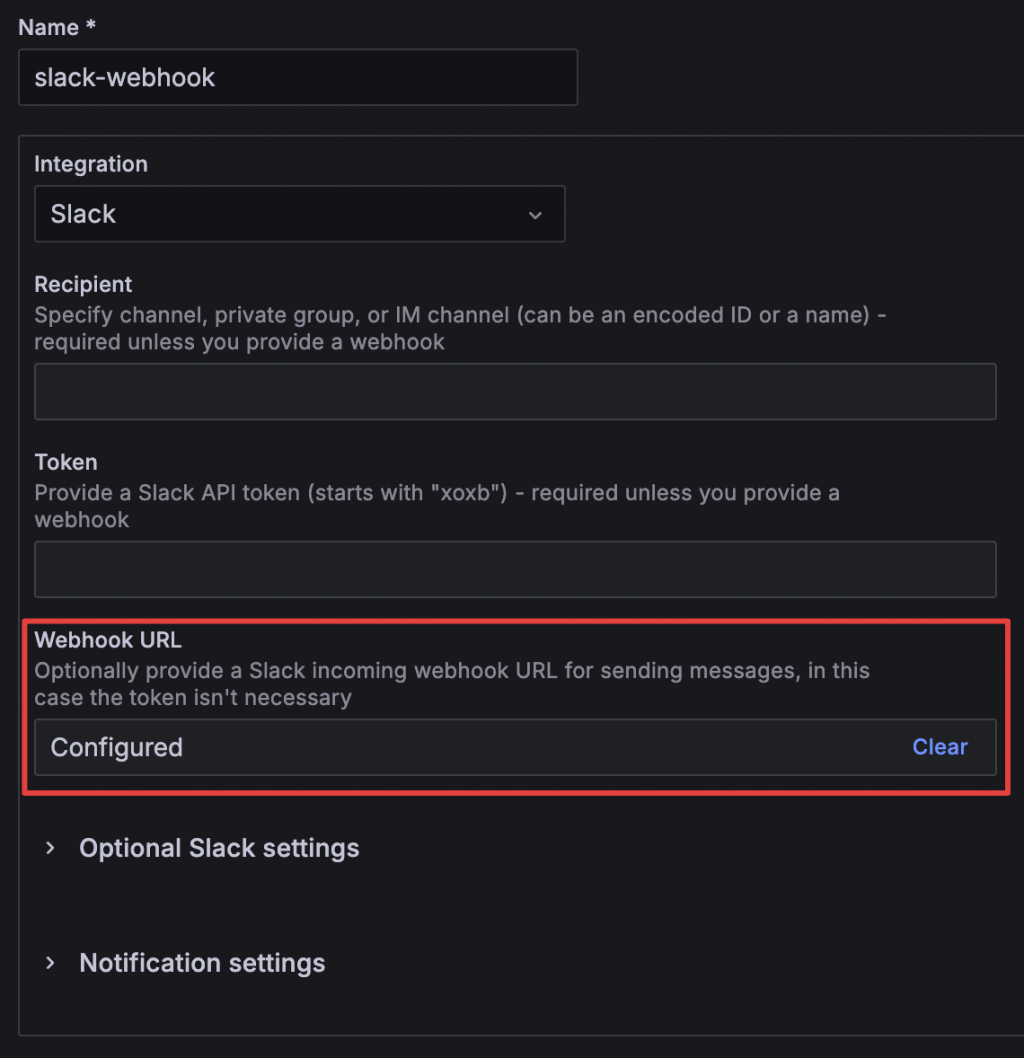
Task: Click the Recipient label
Action: click(x=83, y=285)
